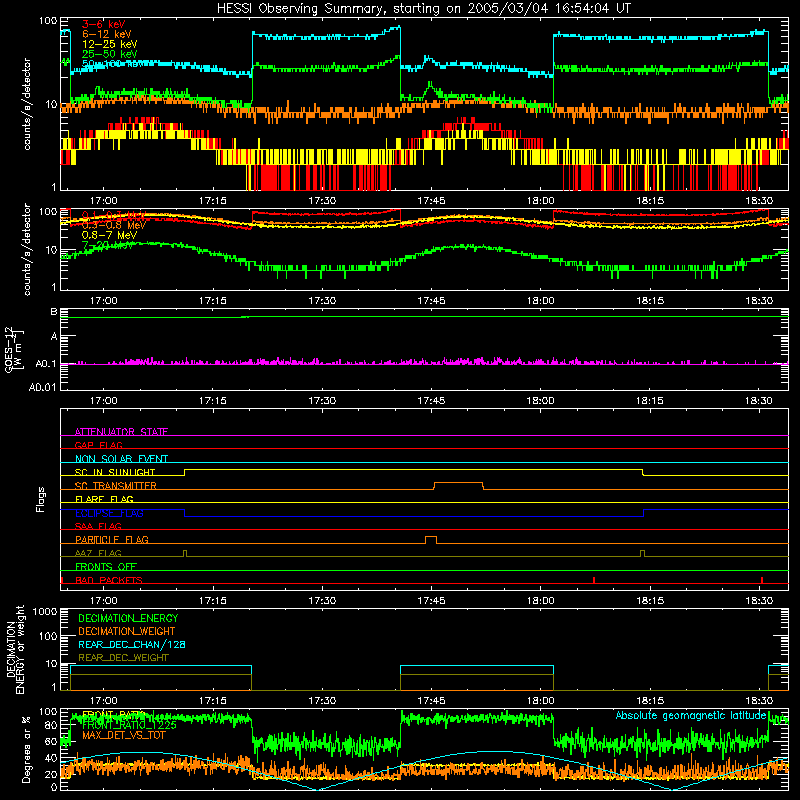Select the ATTENUATOR_STATE flag label

121,432
